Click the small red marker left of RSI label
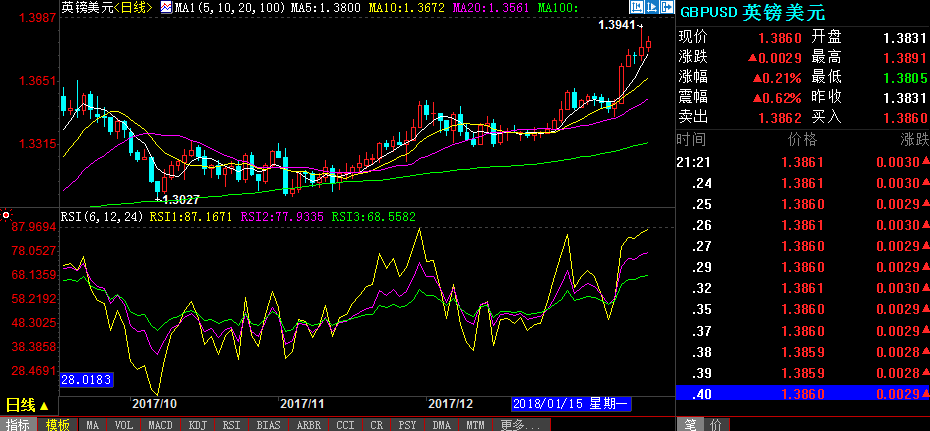930x431 pixels. [x=5, y=214]
